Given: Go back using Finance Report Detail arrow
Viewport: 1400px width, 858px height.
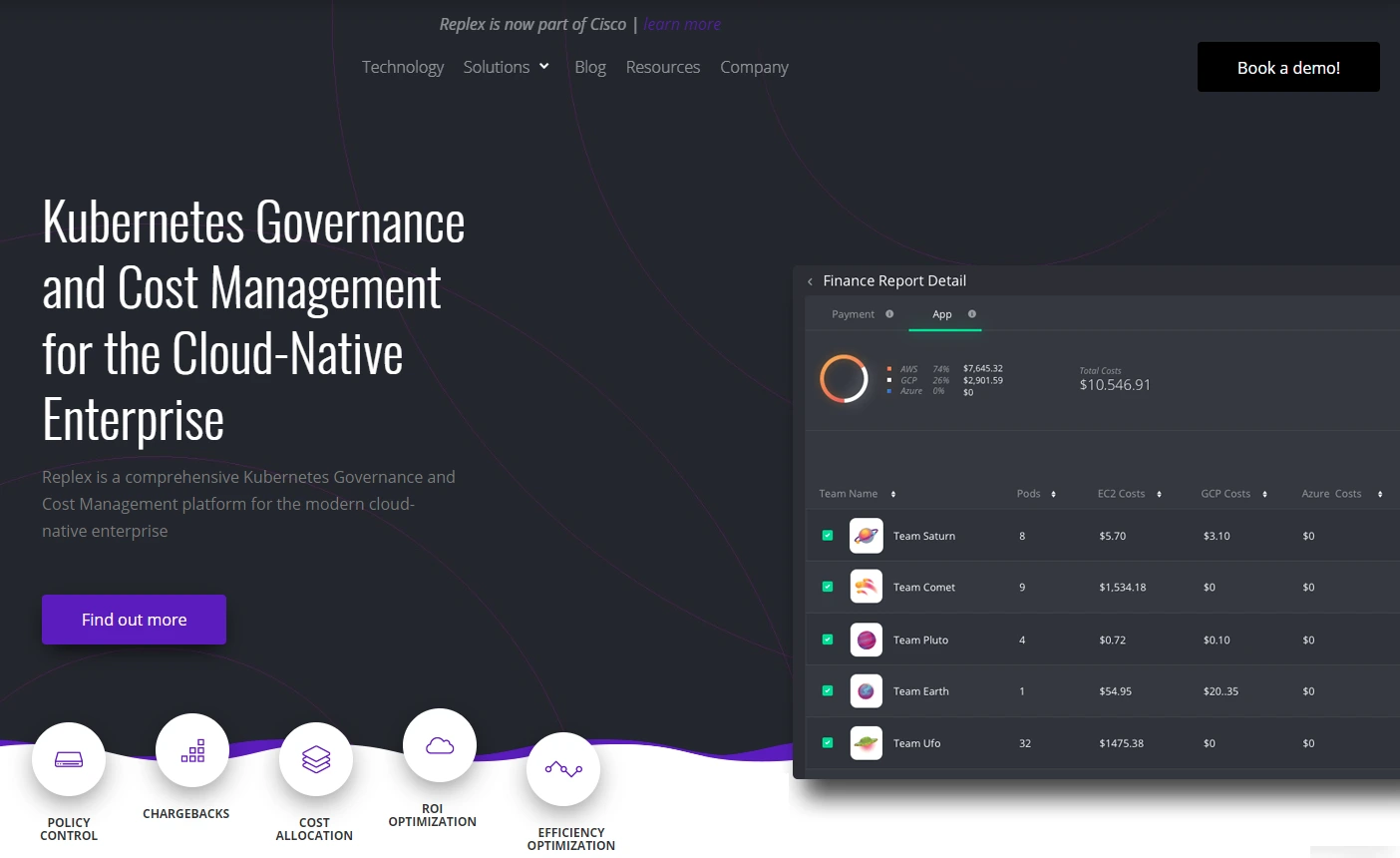Looking at the screenshot, I should [810, 281].
